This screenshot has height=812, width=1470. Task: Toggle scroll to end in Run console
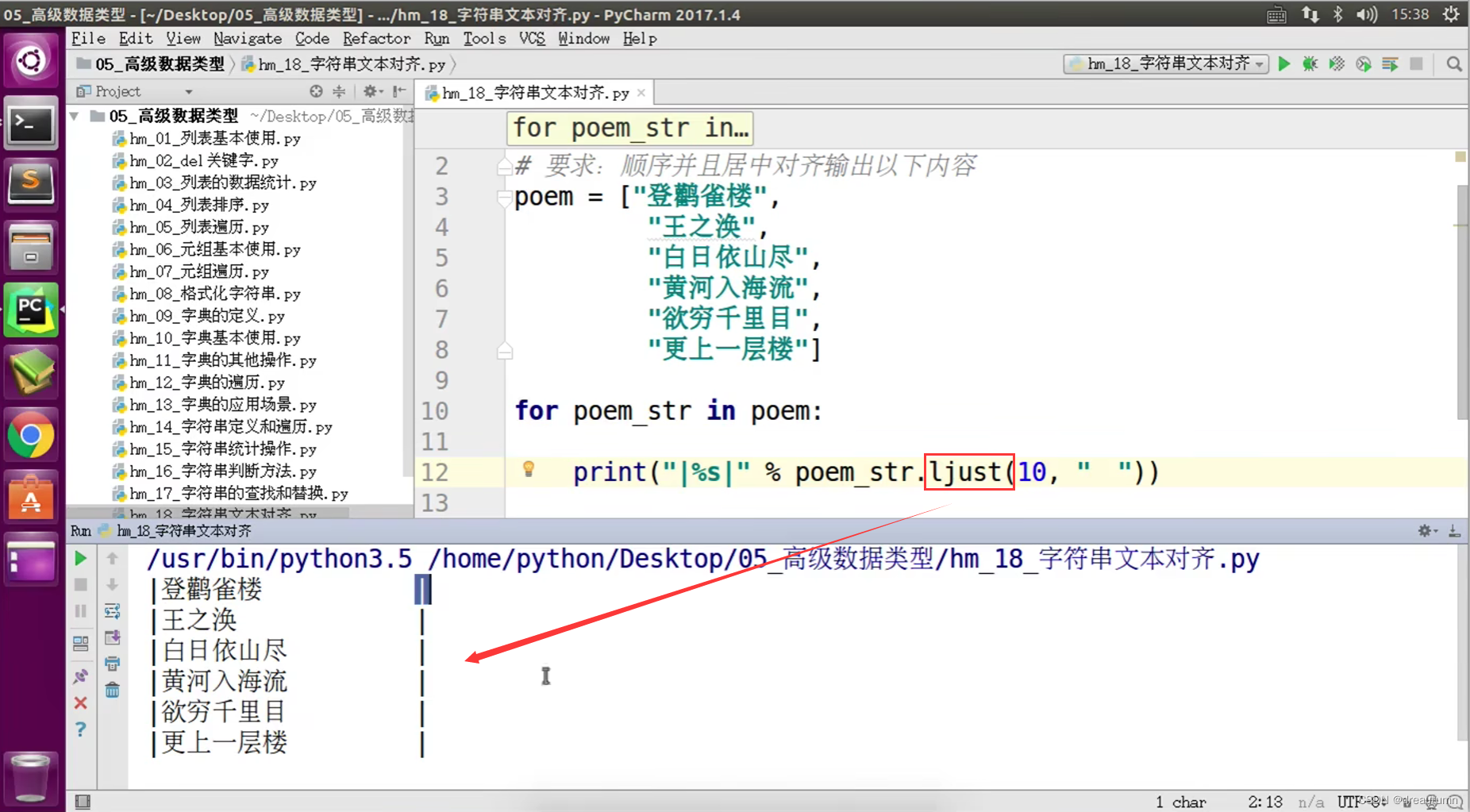pos(112,637)
